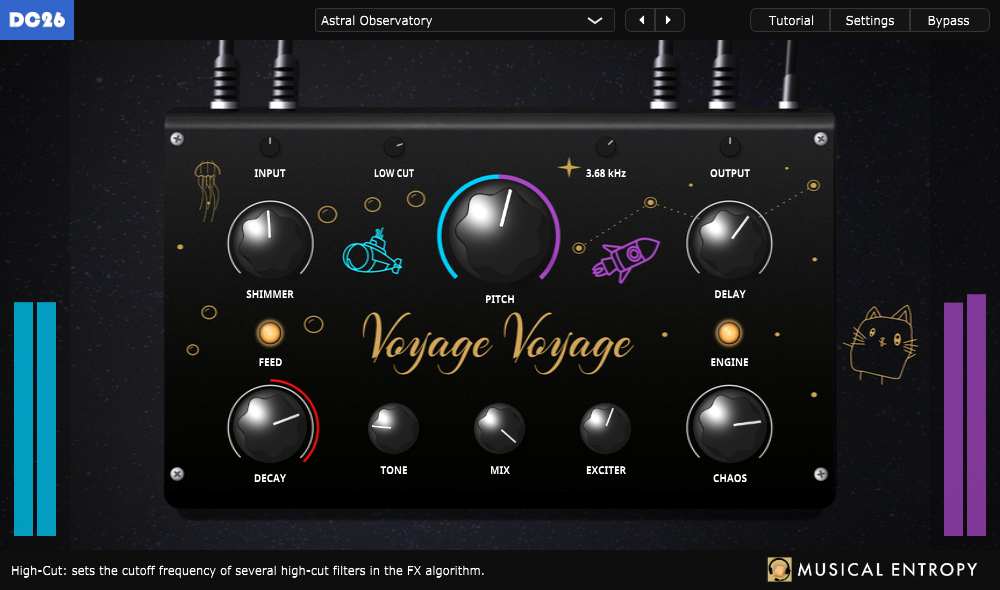Click the Voyage Voyage title script
Screen dimensions: 1000x590
tap(497, 343)
